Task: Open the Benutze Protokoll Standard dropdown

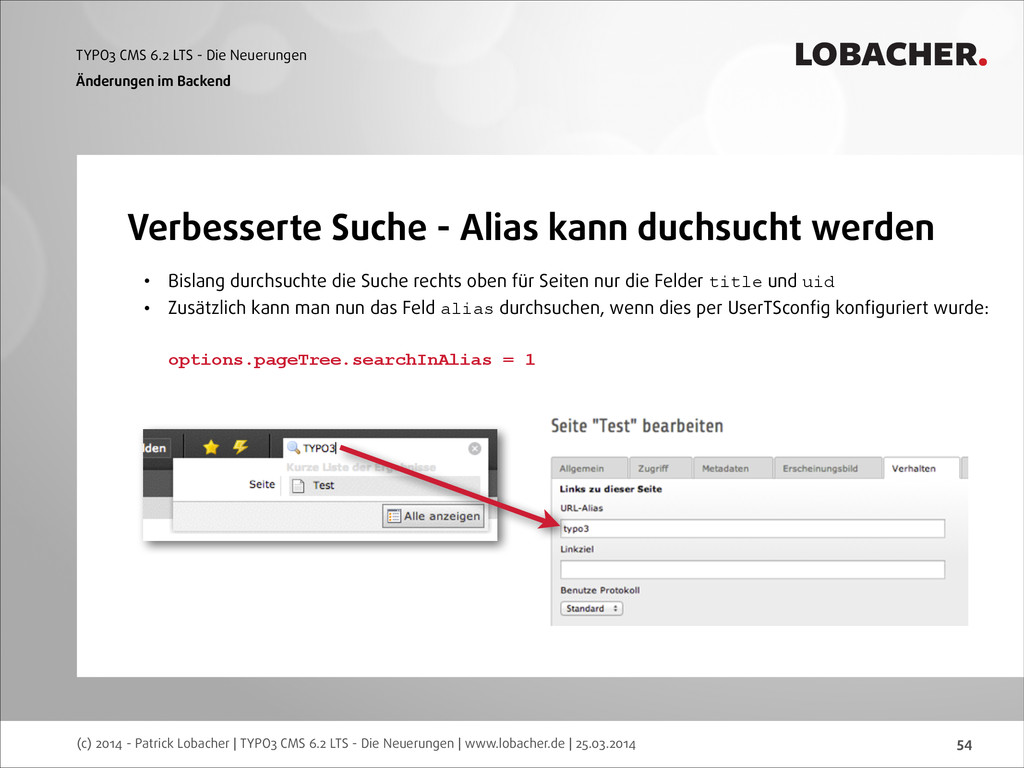Action: coord(592,608)
